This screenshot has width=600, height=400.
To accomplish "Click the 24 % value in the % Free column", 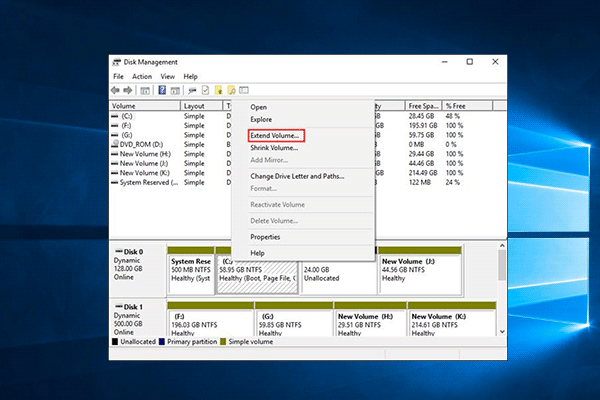I will coord(452,183).
